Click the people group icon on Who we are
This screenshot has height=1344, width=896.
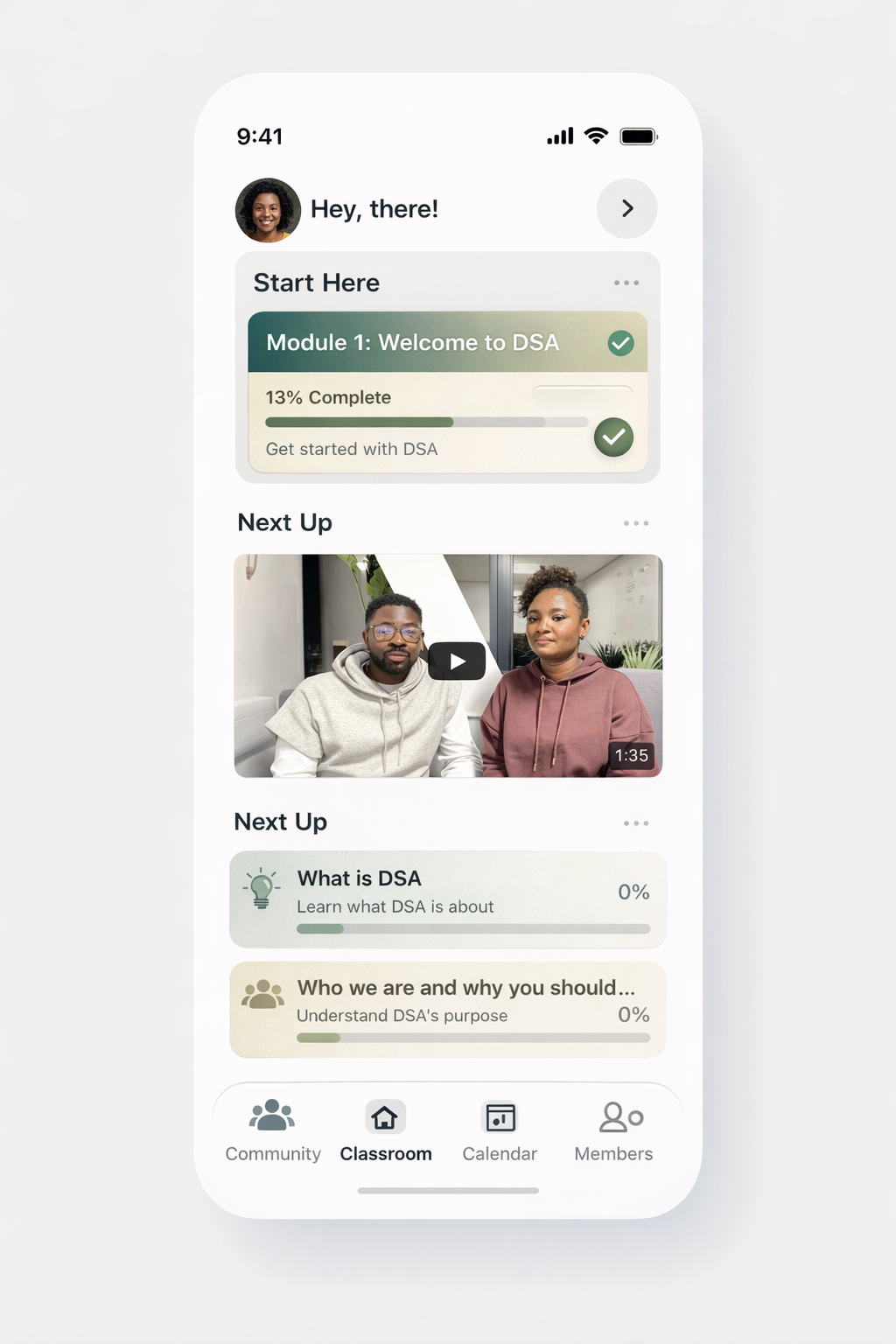coord(262,995)
